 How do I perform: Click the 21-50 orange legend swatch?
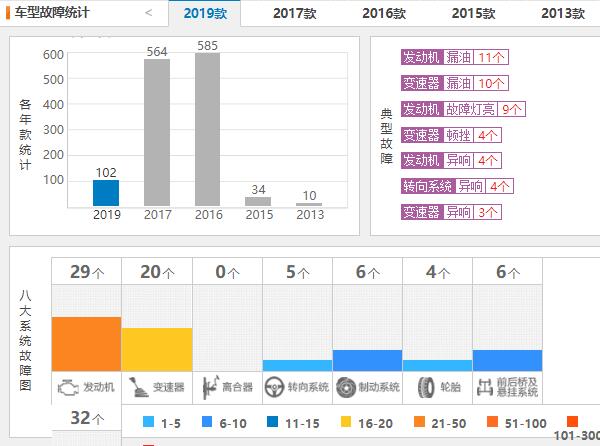pyautogui.click(x=419, y=422)
